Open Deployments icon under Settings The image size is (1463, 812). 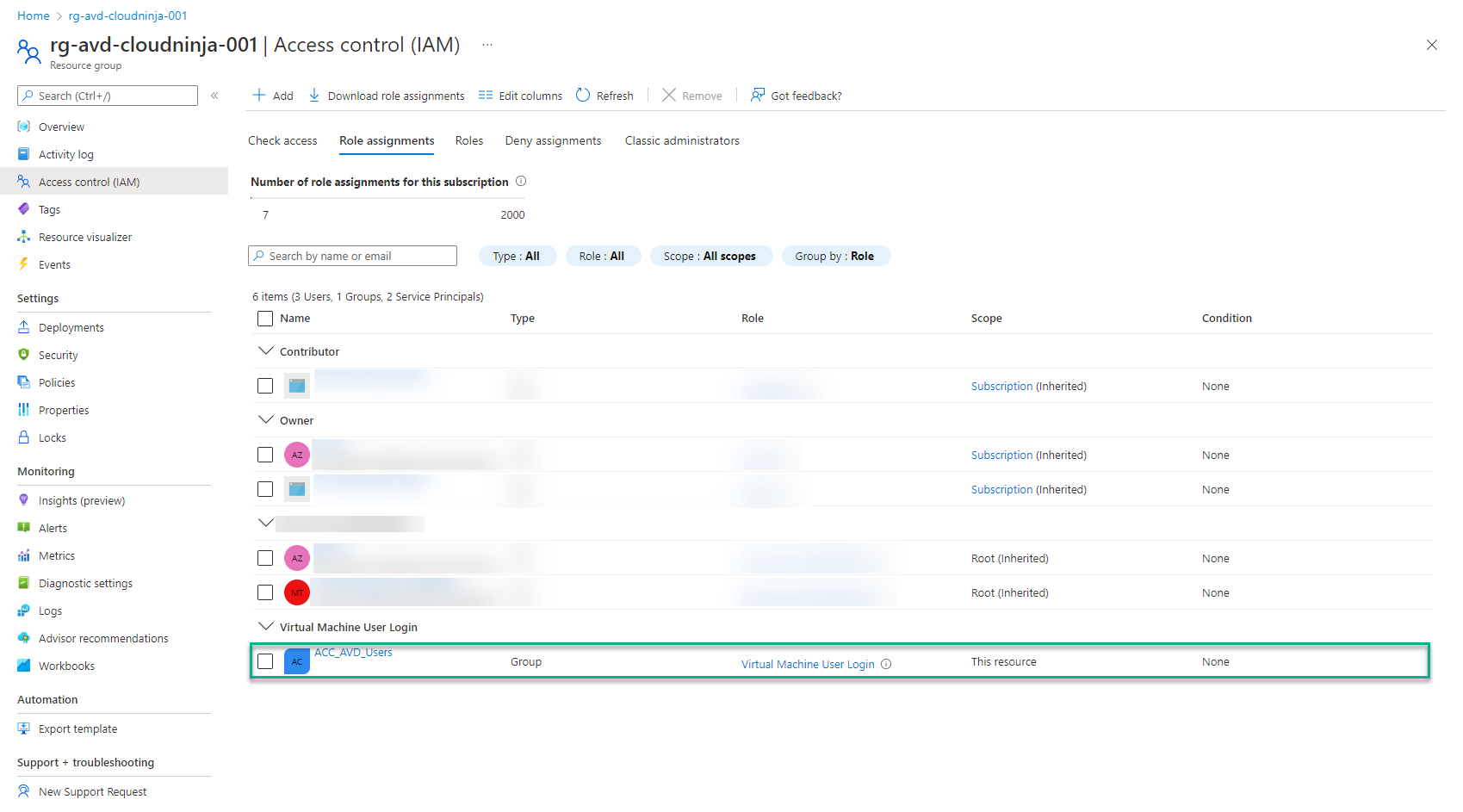[x=24, y=327]
